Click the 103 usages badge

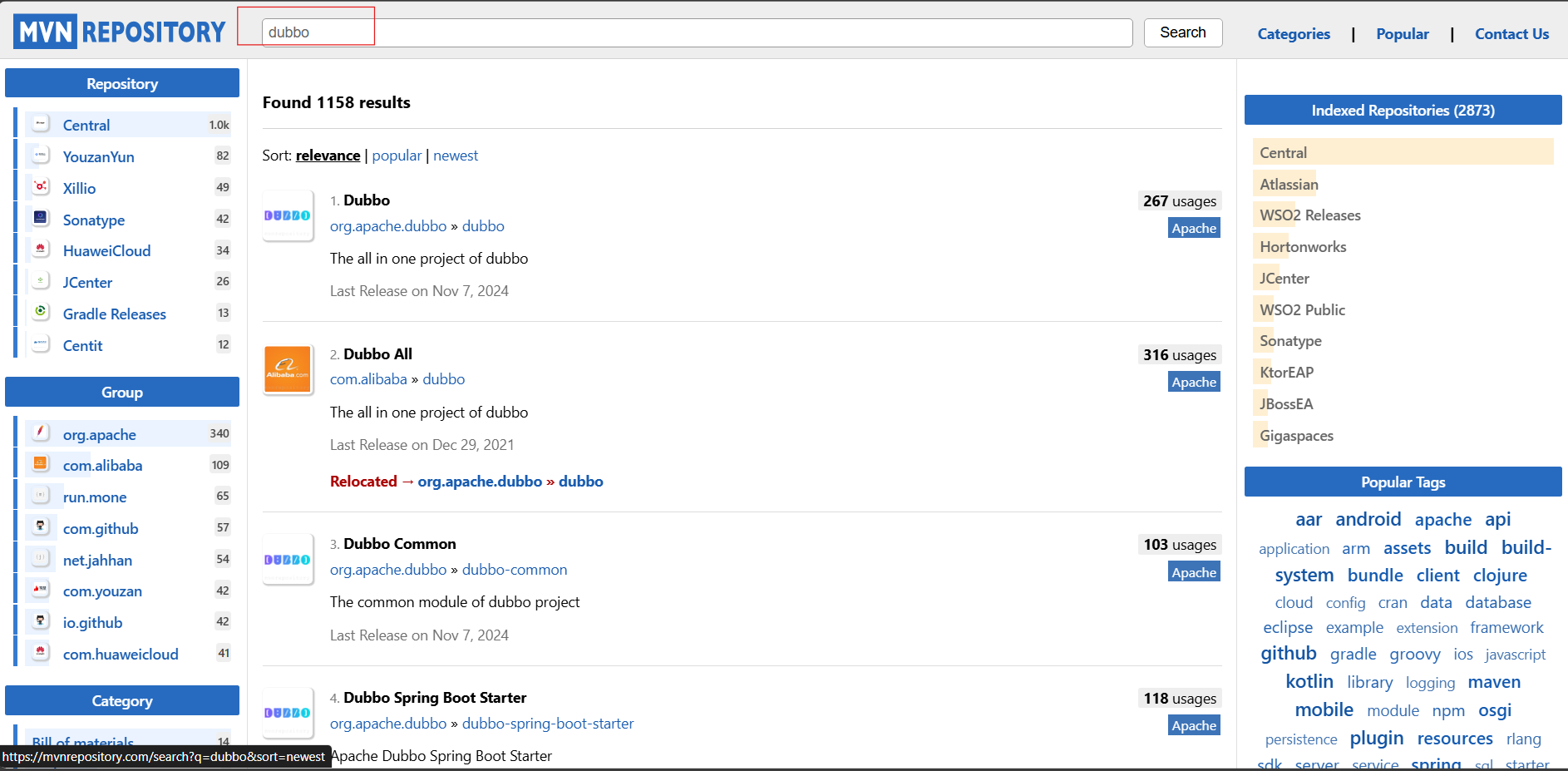tap(1180, 545)
